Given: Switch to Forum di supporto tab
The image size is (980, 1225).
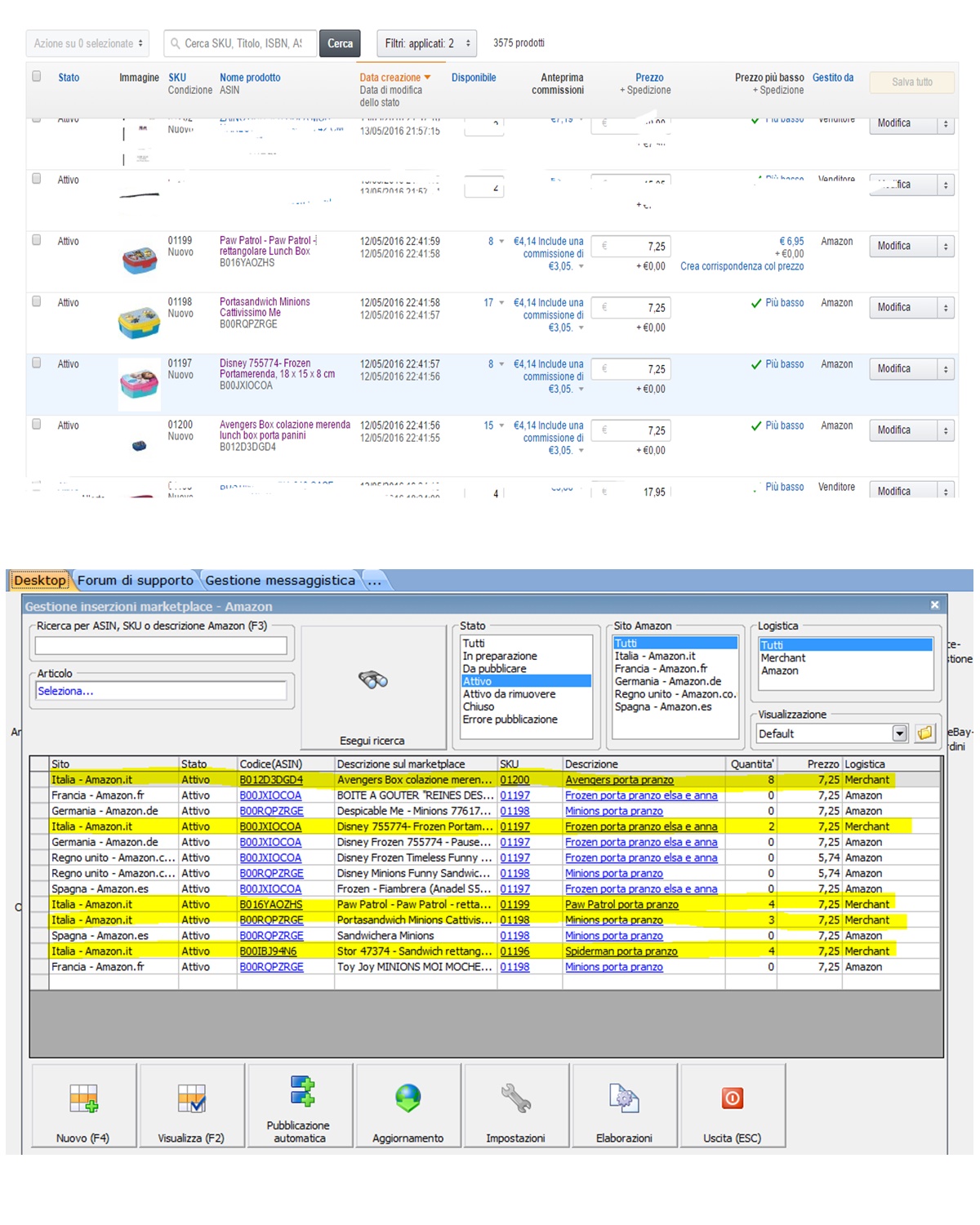Looking at the screenshot, I should [x=136, y=580].
